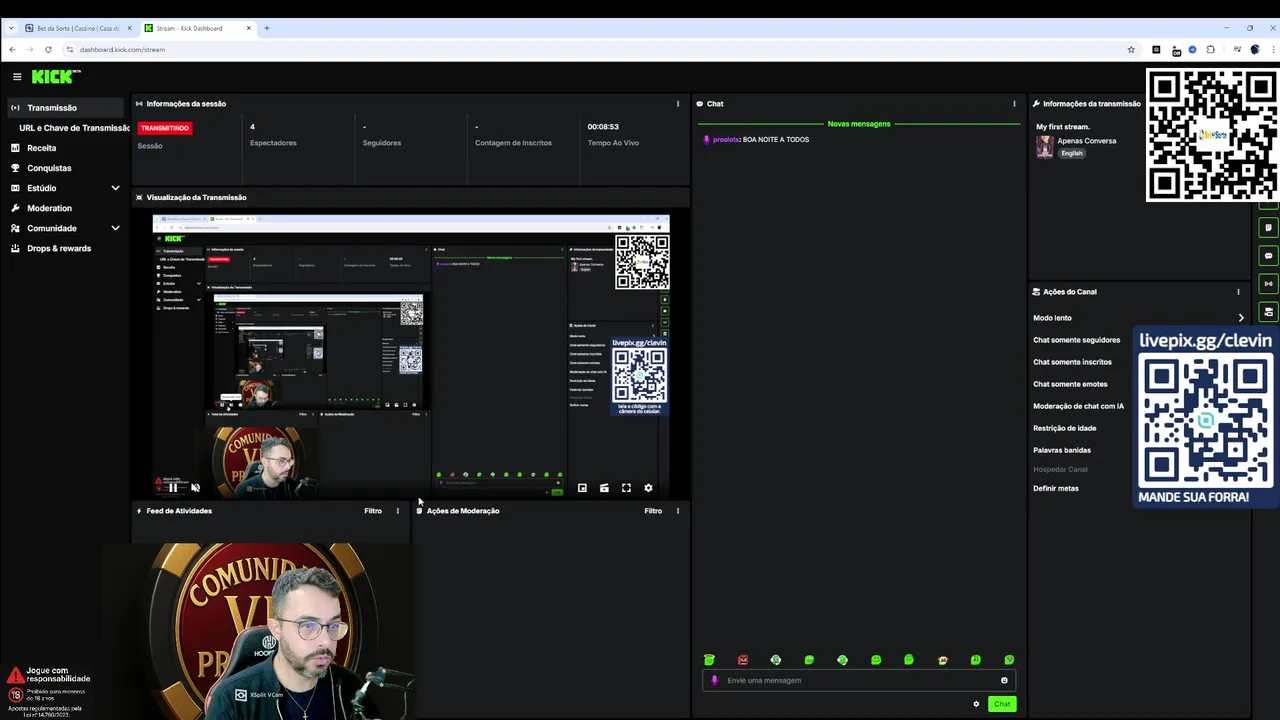Image resolution: width=1280 pixels, height=720 pixels.
Task: Select the first green halo emote
Action: tap(709, 660)
